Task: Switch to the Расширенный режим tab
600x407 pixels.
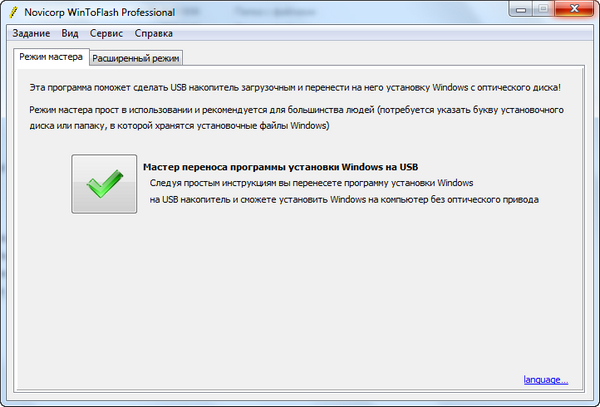Action: [x=136, y=58]
